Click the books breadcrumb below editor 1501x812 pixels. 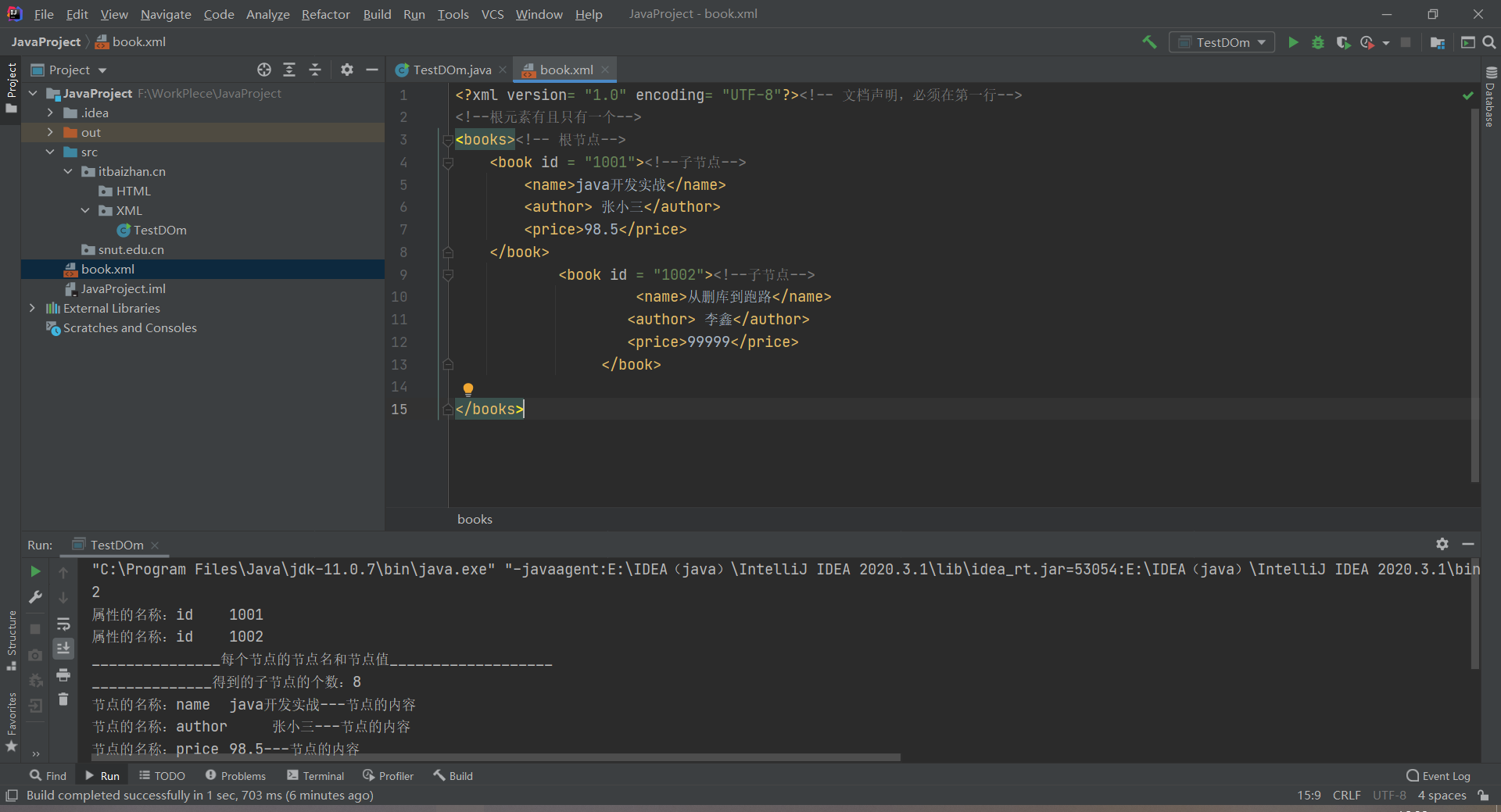click(475, 519)
